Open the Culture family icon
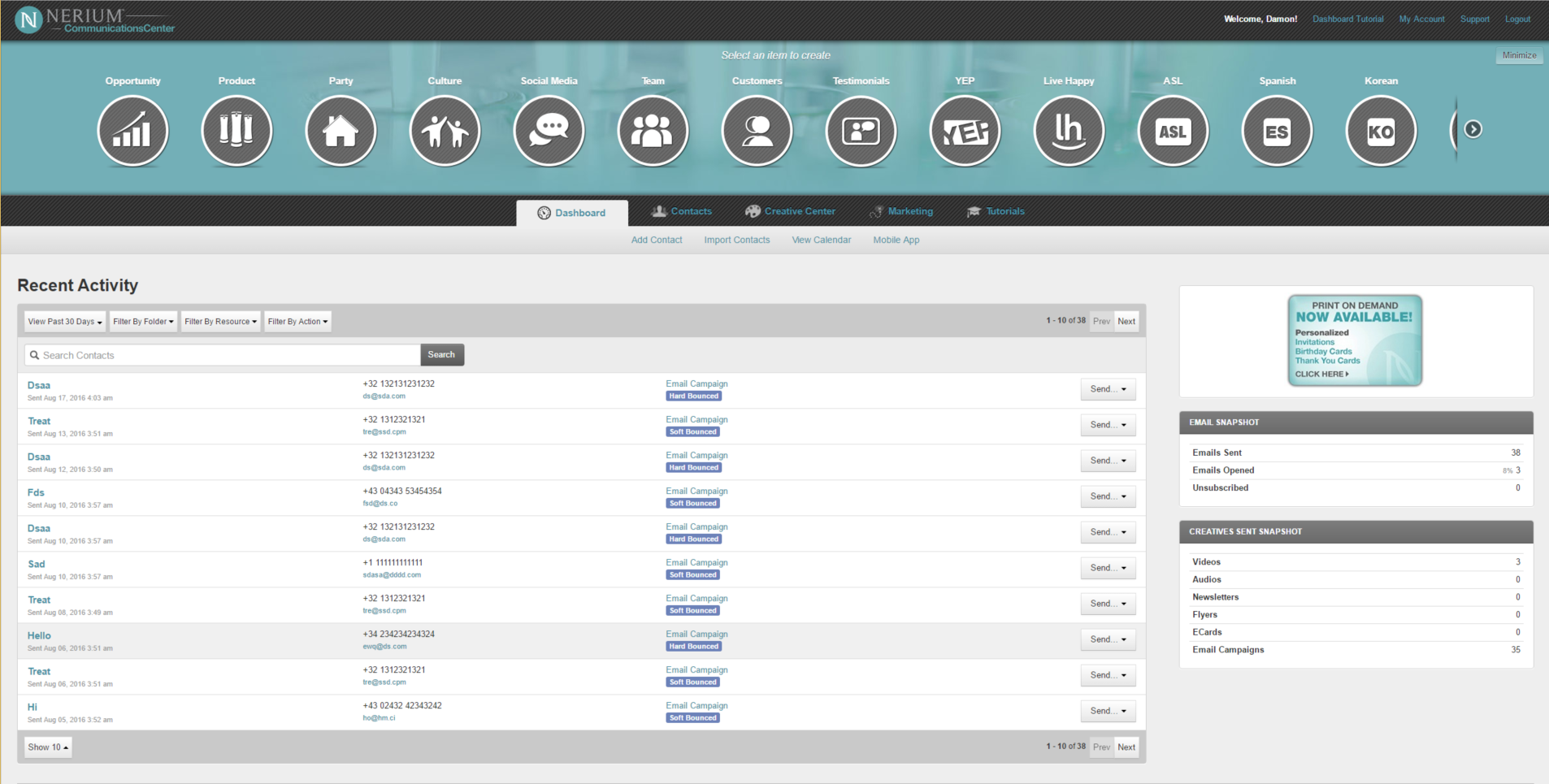This screenshot has height=784, width=1549. 445,131
